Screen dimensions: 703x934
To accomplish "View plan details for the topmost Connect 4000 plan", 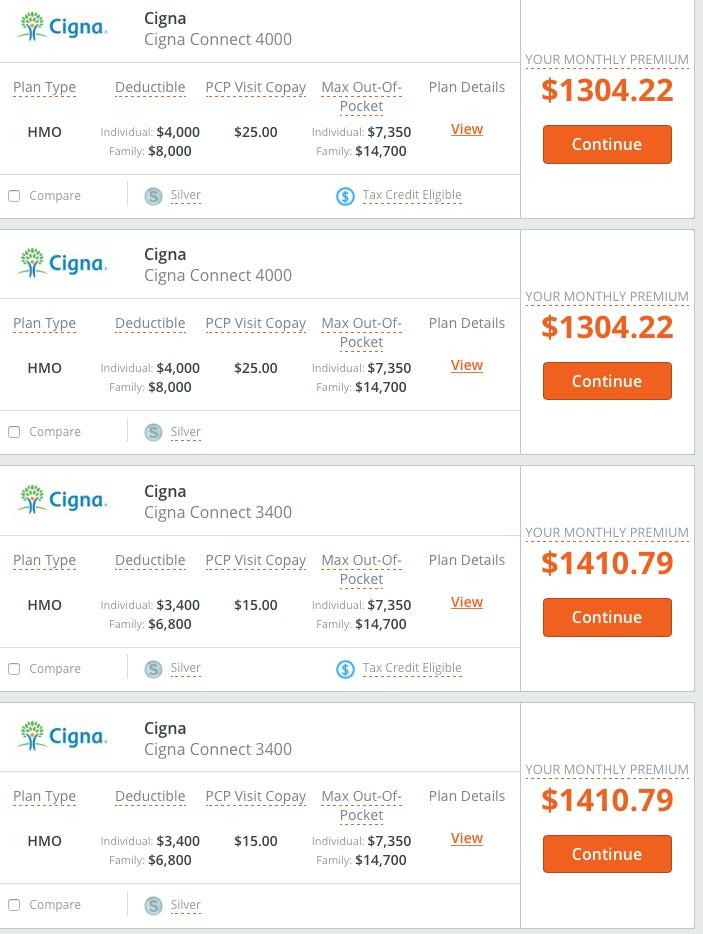I will click(x=467, y=129).
